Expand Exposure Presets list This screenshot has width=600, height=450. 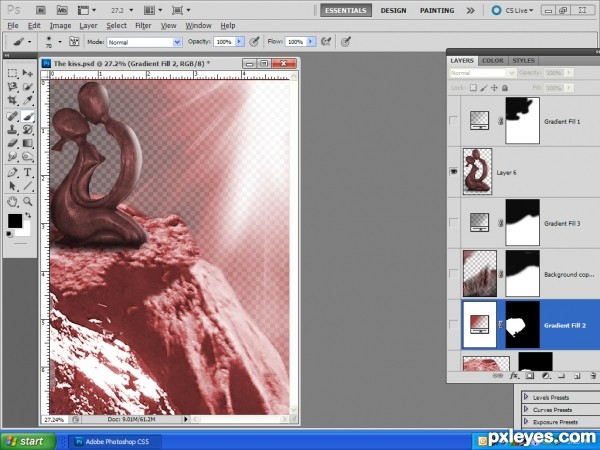pos(526,422)
